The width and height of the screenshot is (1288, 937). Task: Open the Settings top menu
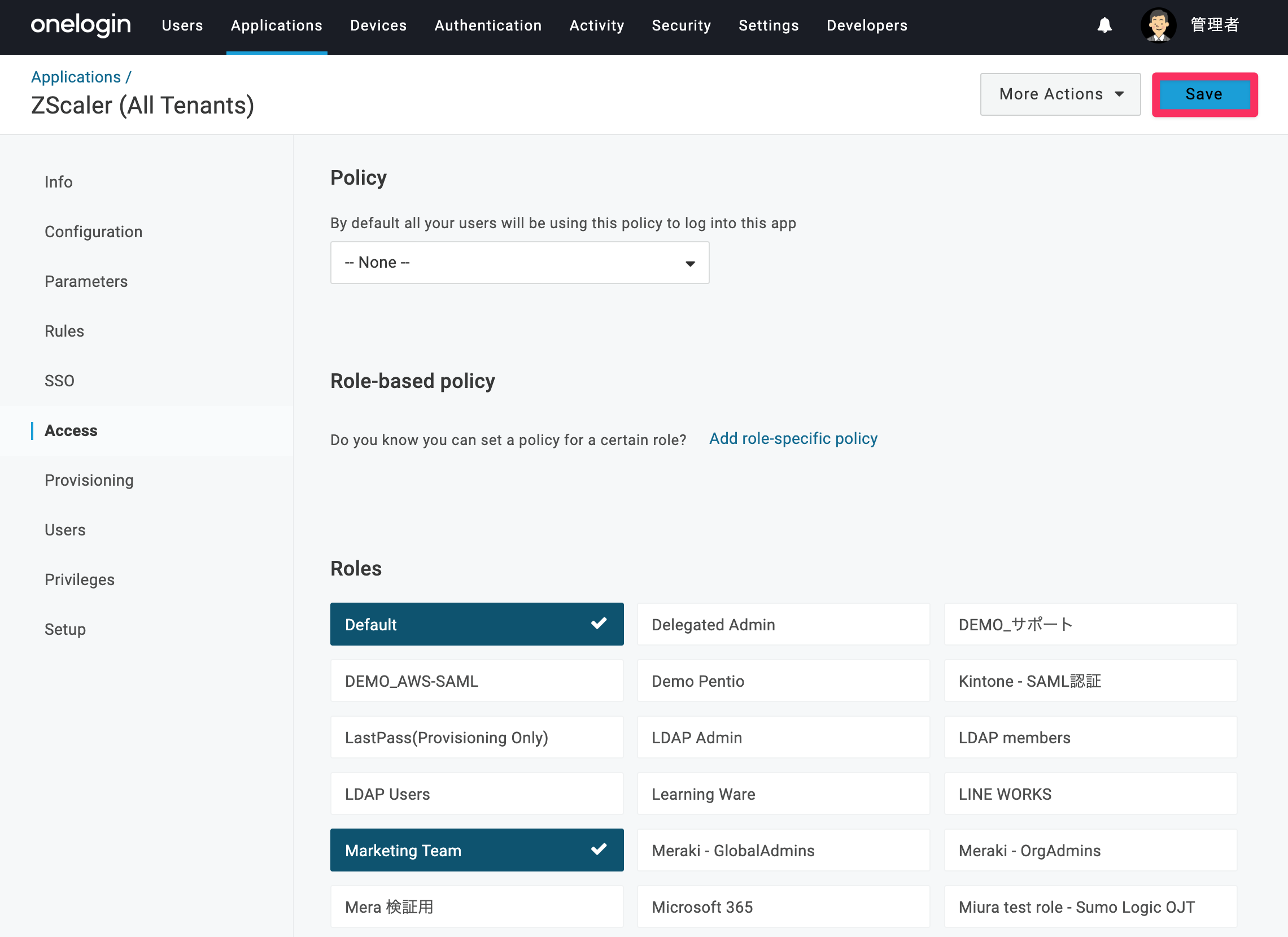(x=769, y=25)
